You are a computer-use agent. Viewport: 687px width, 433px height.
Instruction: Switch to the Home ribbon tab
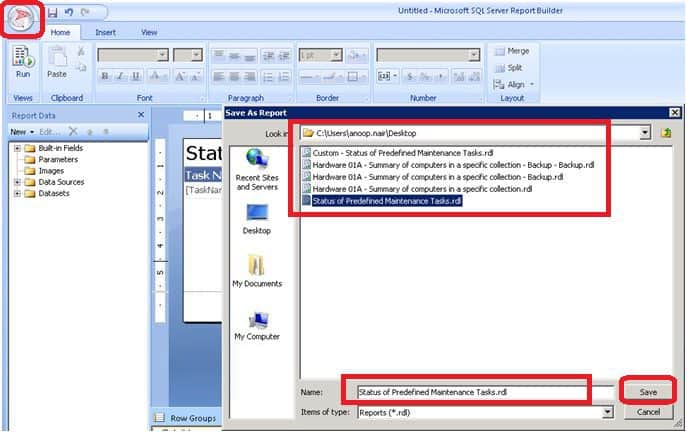click(60, 32)
